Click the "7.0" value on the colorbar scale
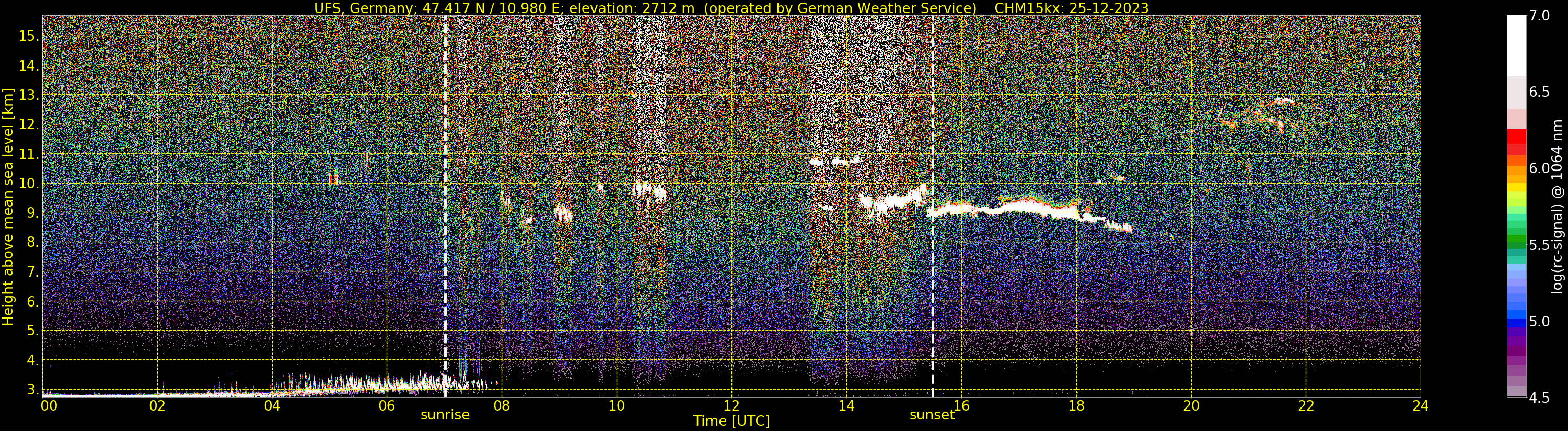This screenshot has height=431, width=1568. (x=1539, y=15)
